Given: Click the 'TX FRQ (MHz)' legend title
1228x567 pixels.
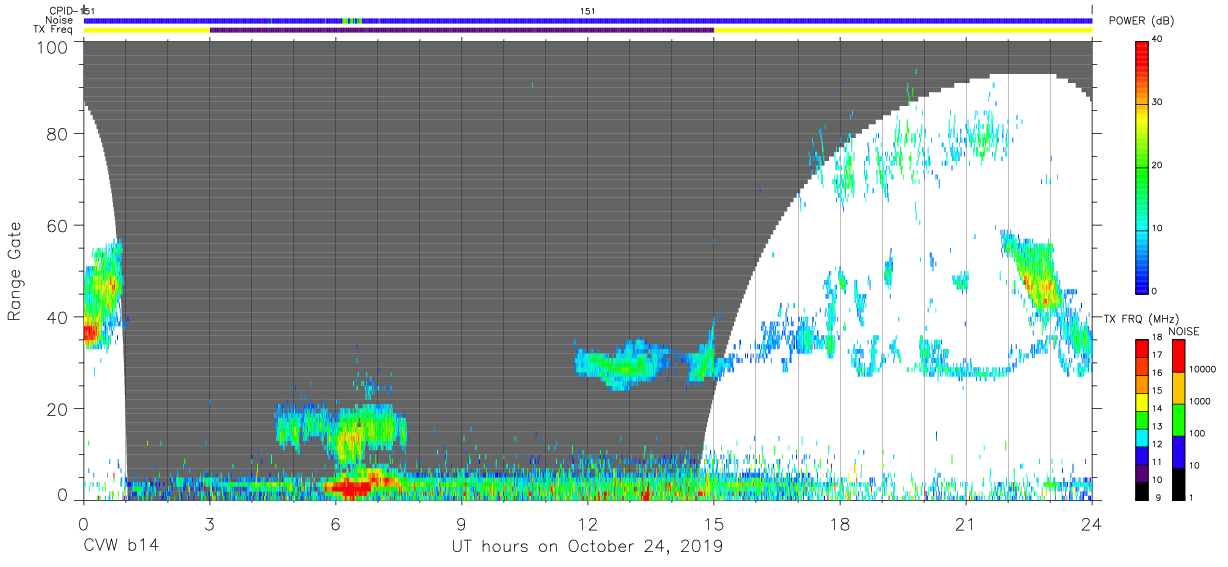Looking at the screenshot, I should pyautogui.click(x=1141, y=318).
